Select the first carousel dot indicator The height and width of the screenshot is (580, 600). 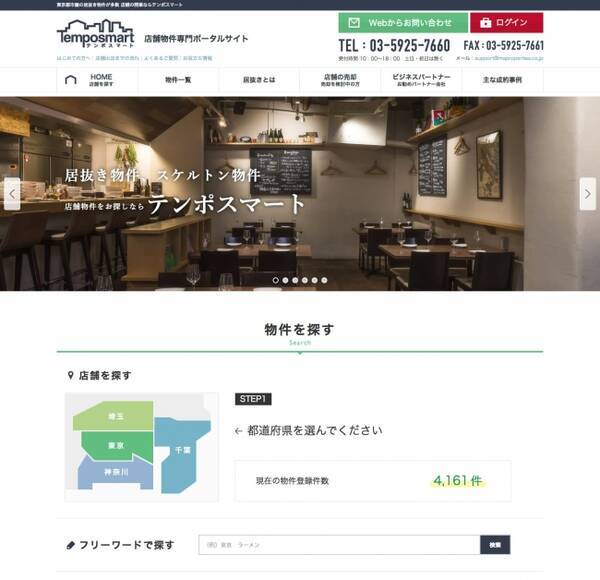click(x=276, y=280)
